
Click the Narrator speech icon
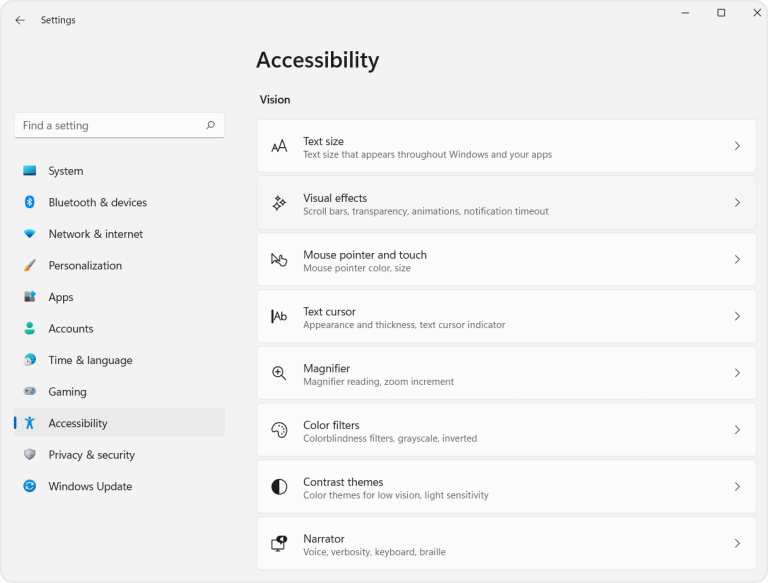coord(279,544)
